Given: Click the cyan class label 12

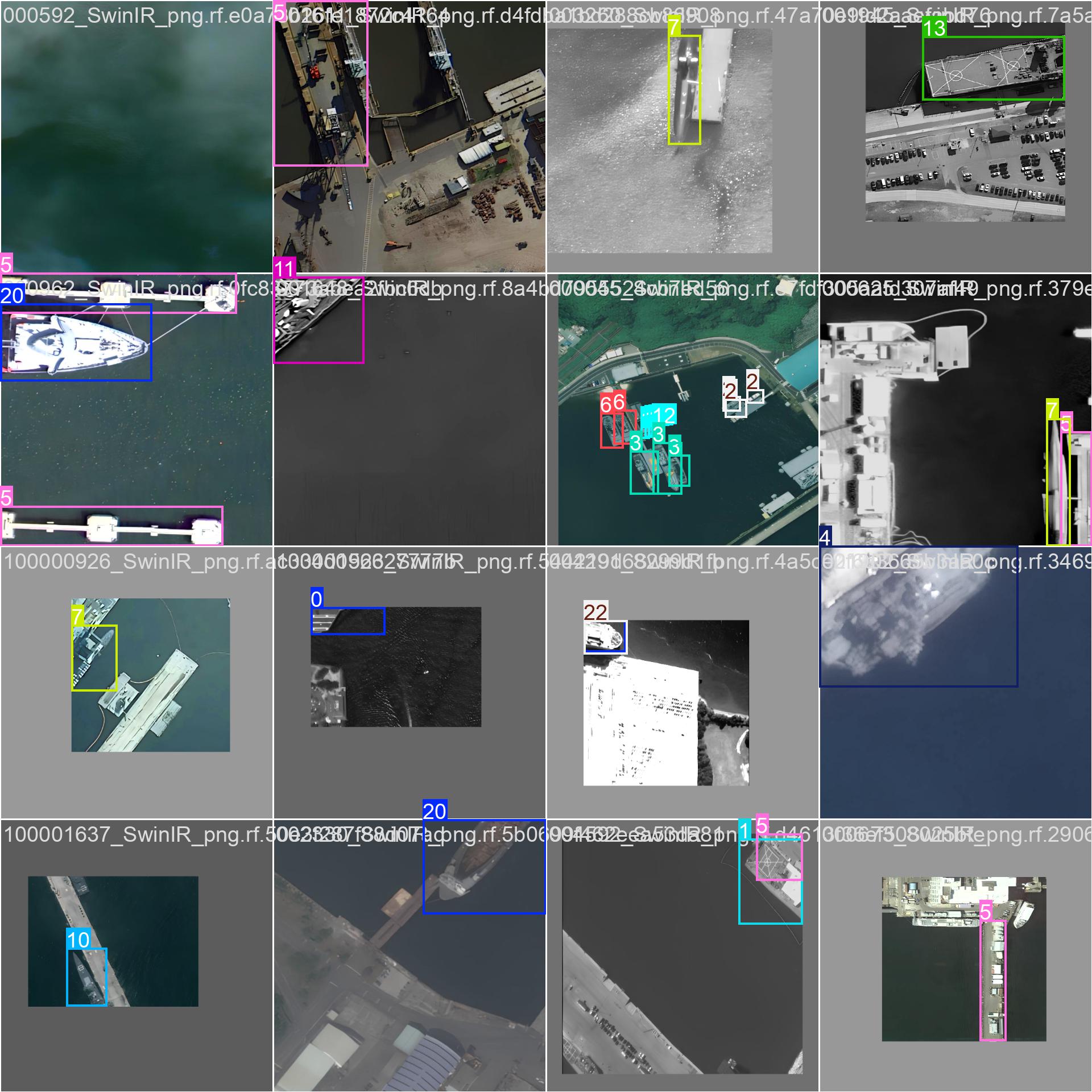Looking at the screenshot, I should pyautogui.click(x=663, y=415).
